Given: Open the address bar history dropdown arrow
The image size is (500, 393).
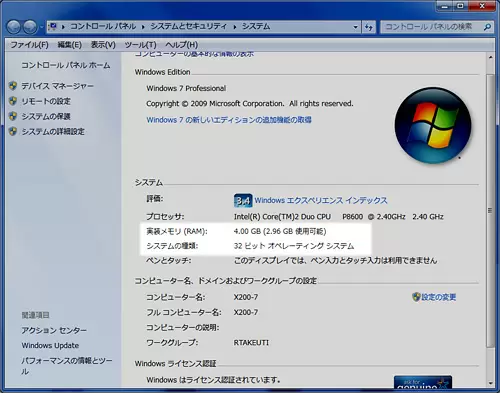Looking at the screenshot, I should coord(356,27).
